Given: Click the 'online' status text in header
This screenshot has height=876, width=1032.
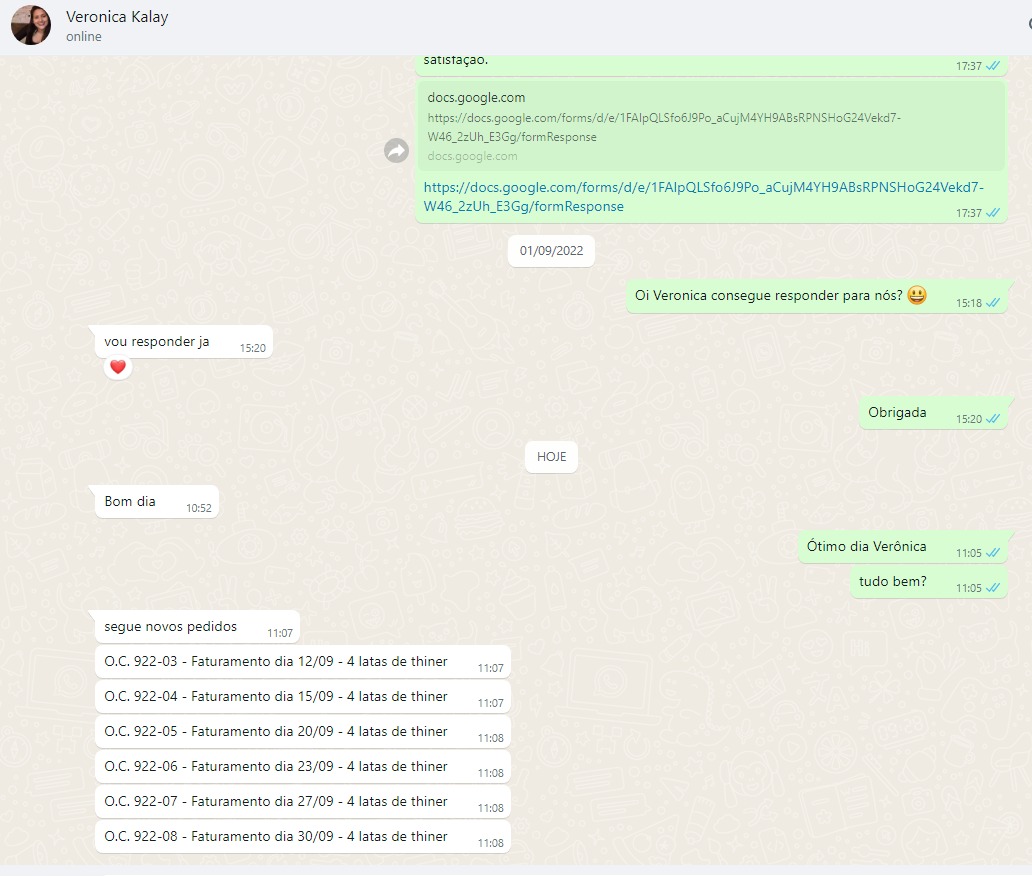Looking at the screenshot, I should coord(84,37).
